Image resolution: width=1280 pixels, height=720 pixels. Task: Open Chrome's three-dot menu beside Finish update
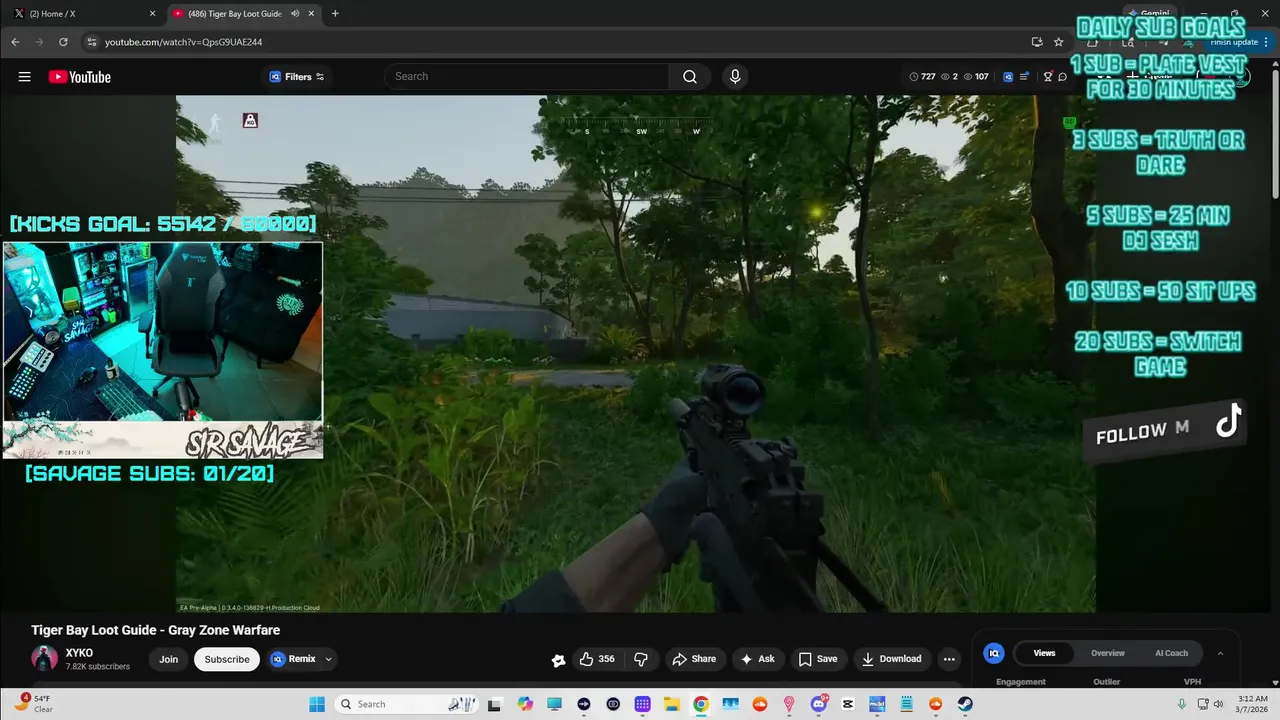point(1266,42)
